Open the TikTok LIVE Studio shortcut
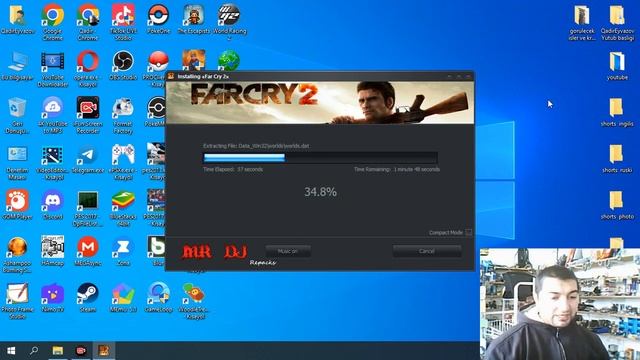This screenshot has height=360, width=640. coord(123,22)
